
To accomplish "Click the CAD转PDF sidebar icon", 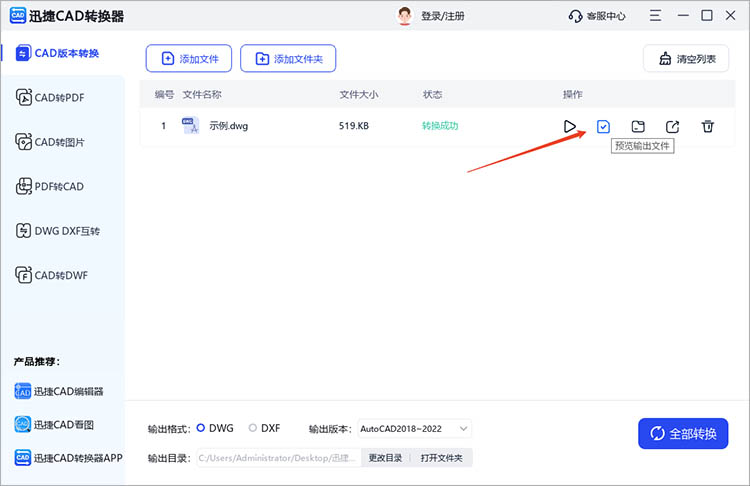I will pos(23,97).
